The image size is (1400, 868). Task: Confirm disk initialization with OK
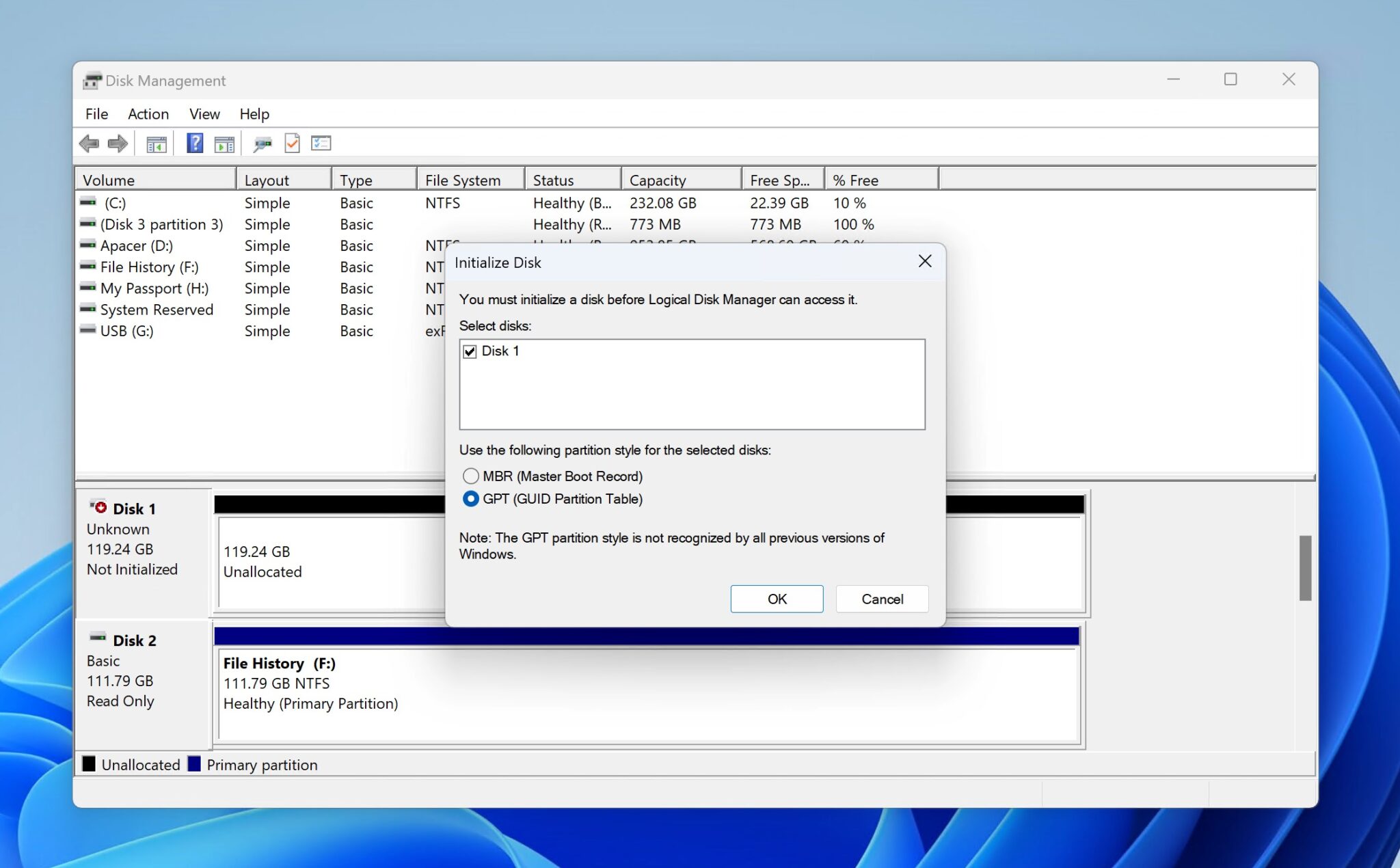[777, 599]
